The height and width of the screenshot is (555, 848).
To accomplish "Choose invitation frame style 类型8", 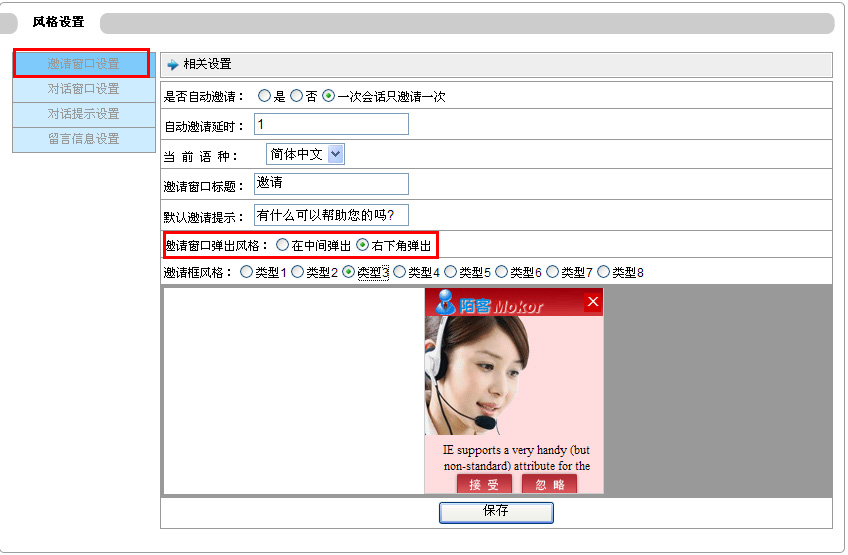I will pos(603,272).
